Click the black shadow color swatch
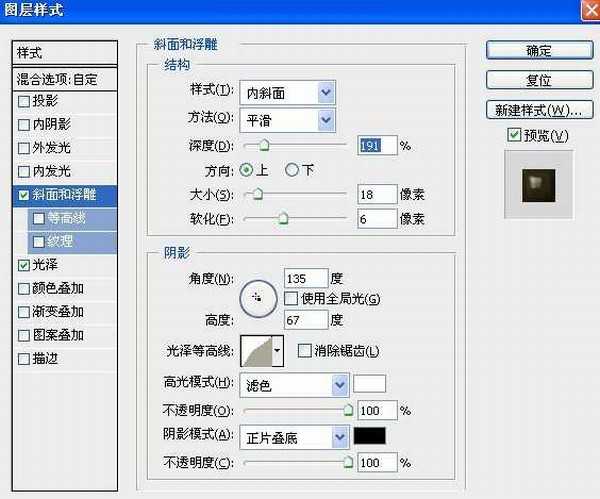The width and height of the screenshot is (600, 499). click(369, 436)
